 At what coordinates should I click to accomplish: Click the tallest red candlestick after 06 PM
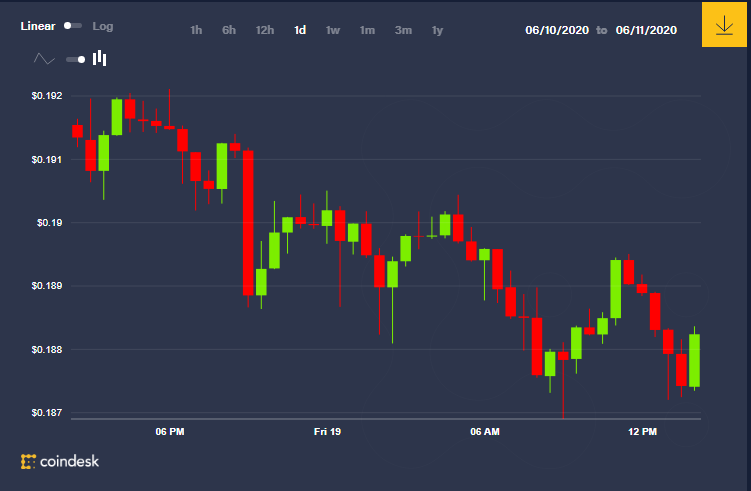[248, 223]
